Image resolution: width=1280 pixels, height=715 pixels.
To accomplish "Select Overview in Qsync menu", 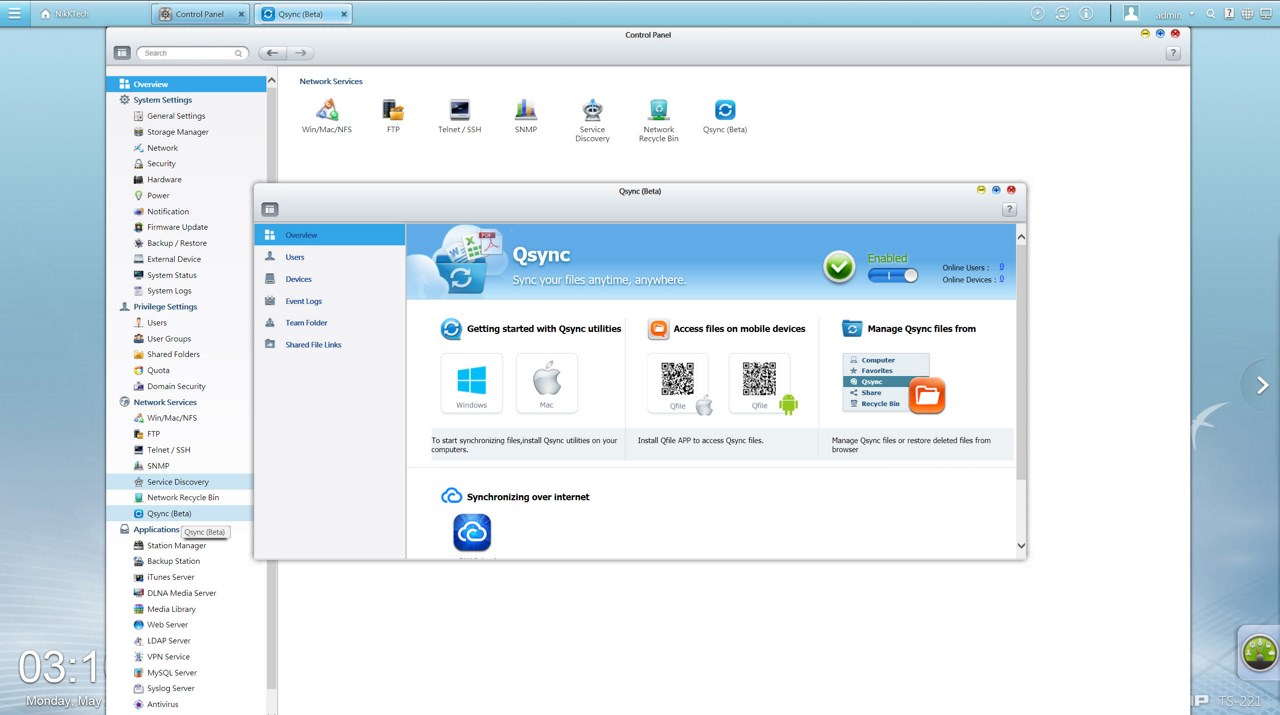I will (x=330, y=235).
